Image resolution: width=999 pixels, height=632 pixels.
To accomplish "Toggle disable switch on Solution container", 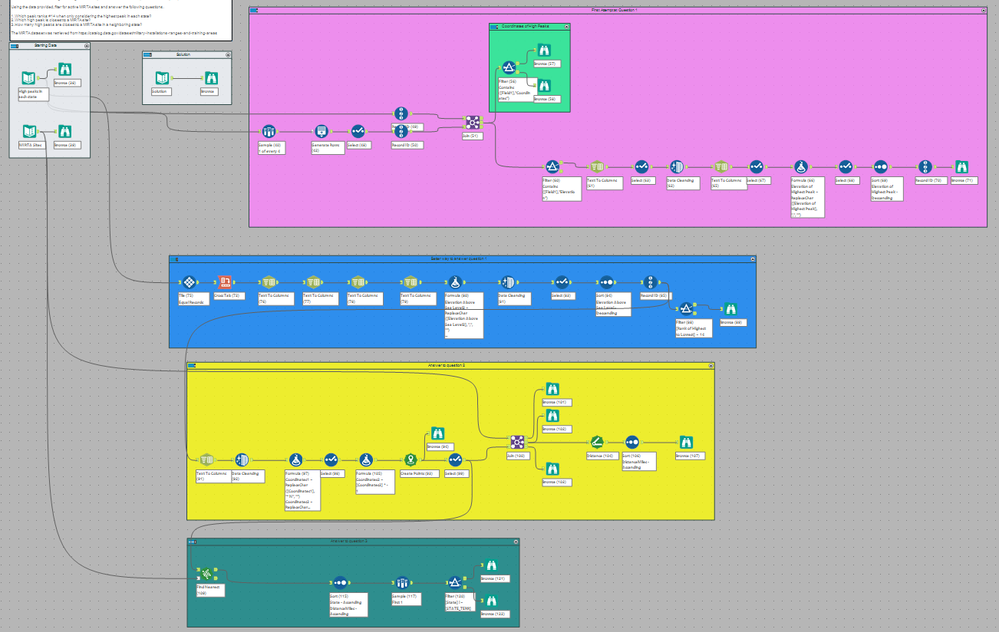I will coord(147,55).
